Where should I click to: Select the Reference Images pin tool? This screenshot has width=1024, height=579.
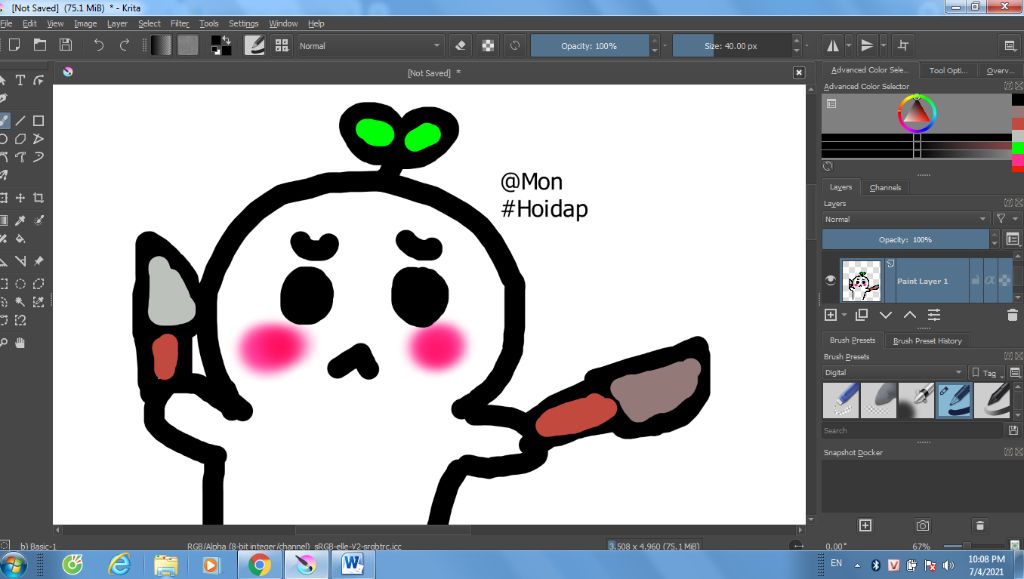coord(39,261)
